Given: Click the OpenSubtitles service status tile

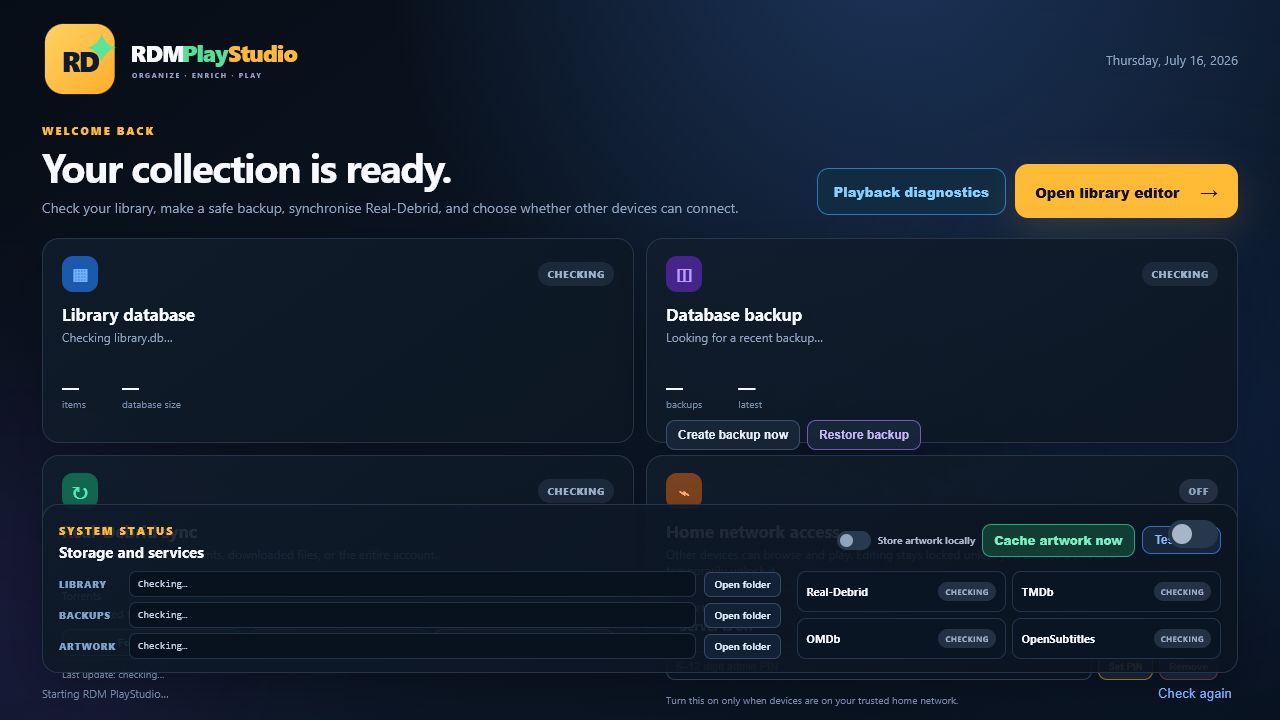Looking at the screenshot, I should tap(1116, 639).
